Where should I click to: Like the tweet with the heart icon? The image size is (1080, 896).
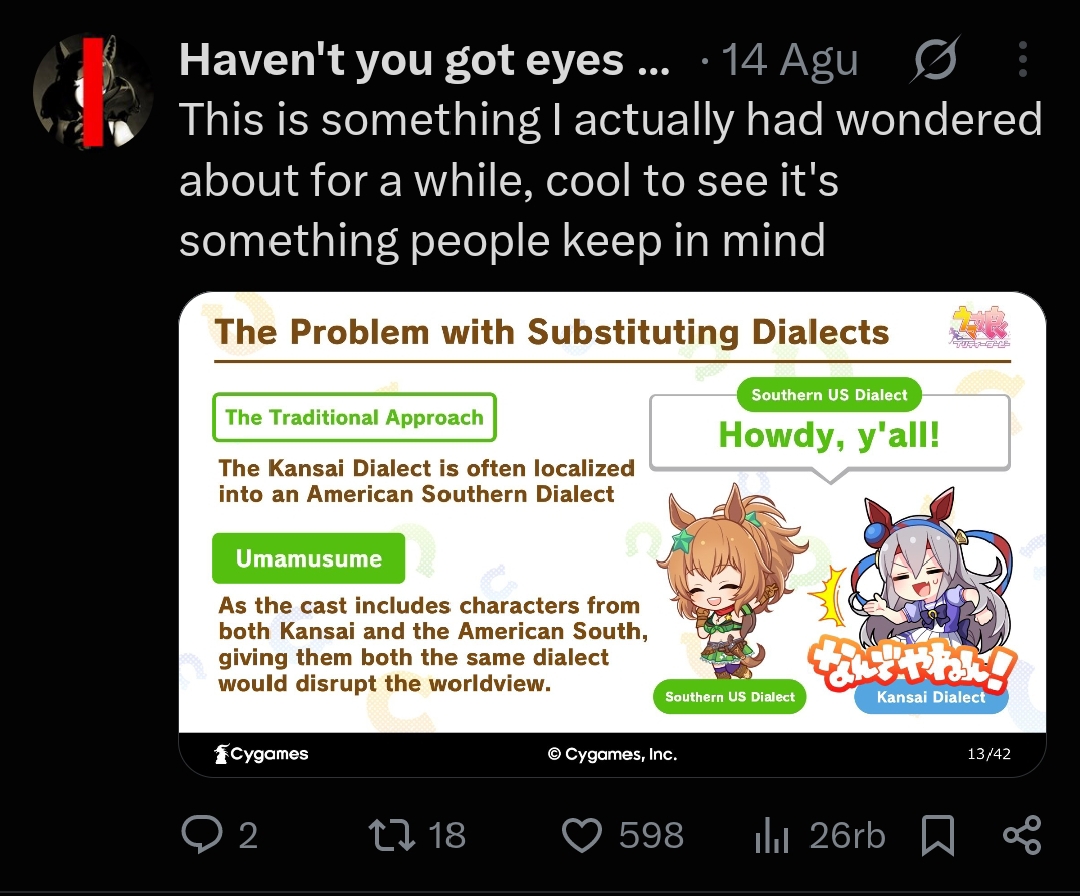pyautogui.click(x=582, y=835)
